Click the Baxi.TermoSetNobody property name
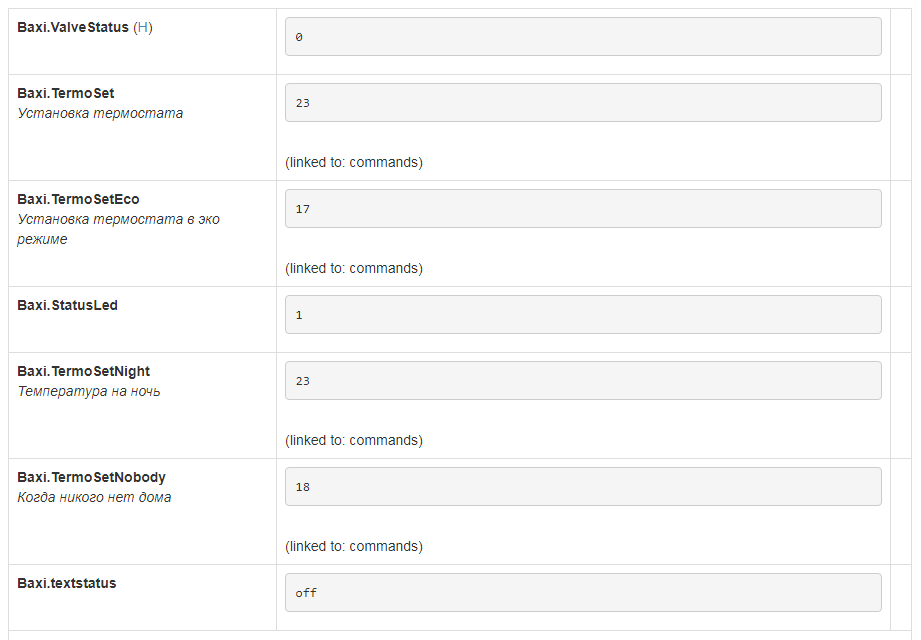The height and width of the screenshot is (640, 921). (91, 478)
